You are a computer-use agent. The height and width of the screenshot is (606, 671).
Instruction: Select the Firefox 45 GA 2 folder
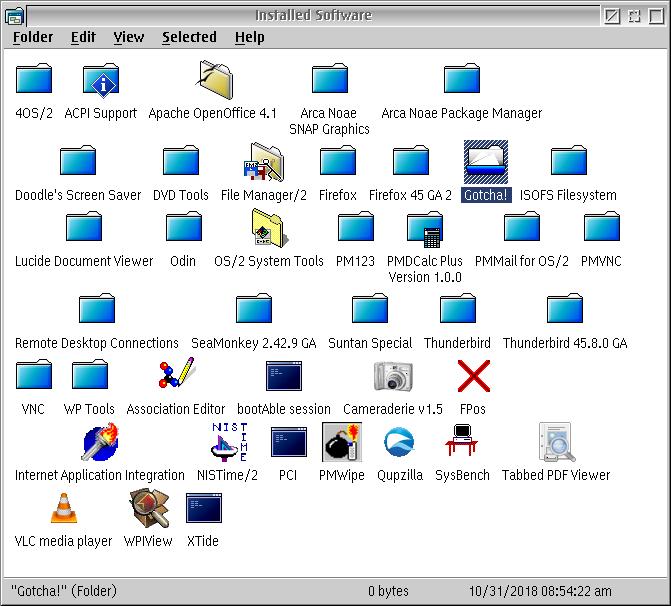(x=411, y=160)
